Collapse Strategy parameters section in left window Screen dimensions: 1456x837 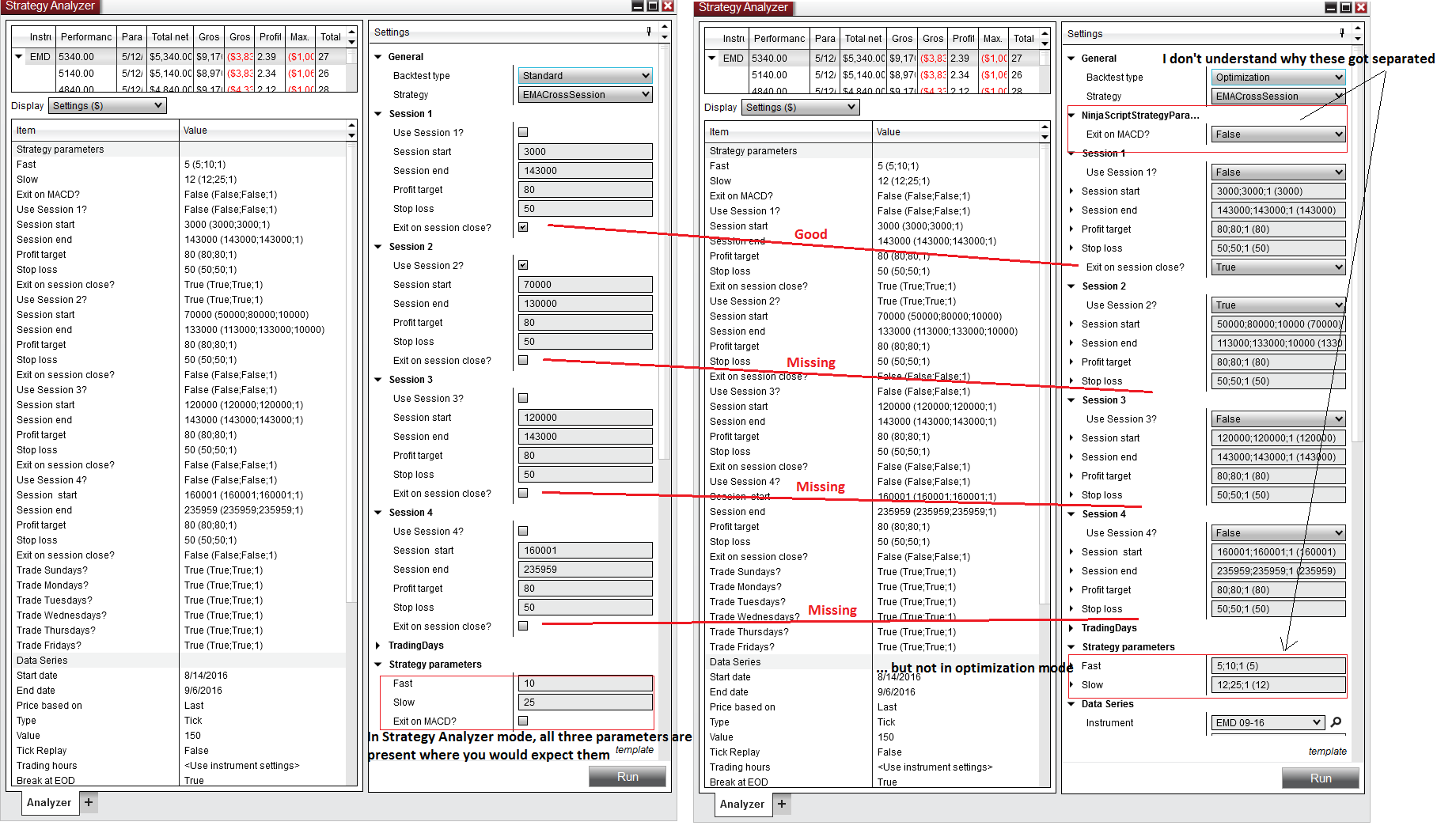pyautogui.click(x=378, y=665)
